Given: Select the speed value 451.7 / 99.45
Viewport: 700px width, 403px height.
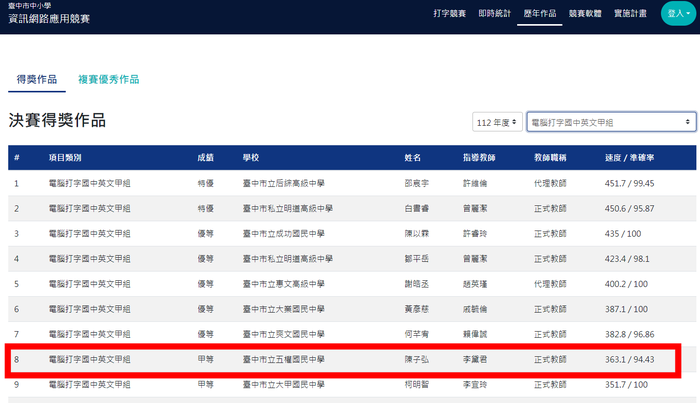Looking at the screenshot, I should pos(629,183).
